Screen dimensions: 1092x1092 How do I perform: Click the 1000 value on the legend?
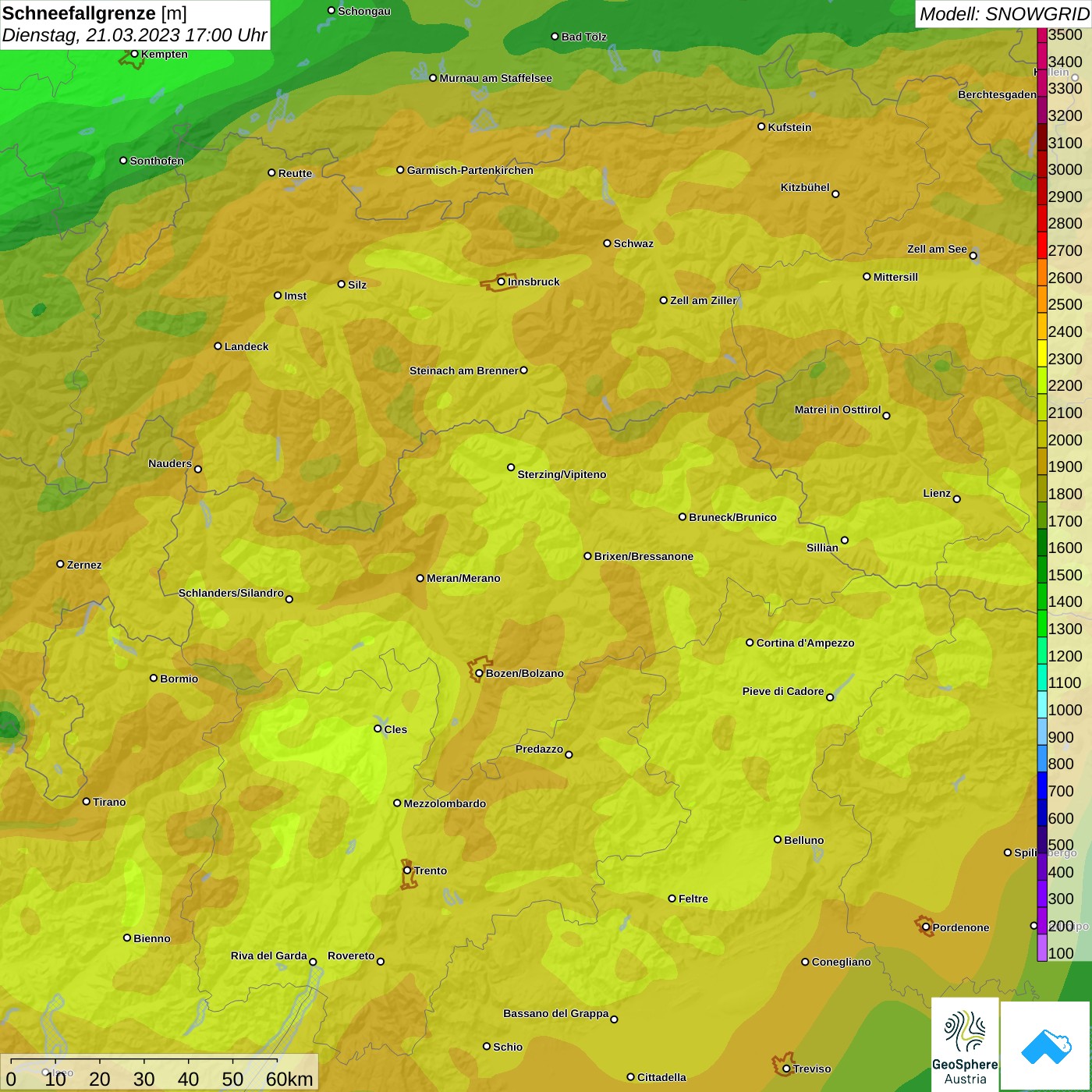[x=1065, y=710]
